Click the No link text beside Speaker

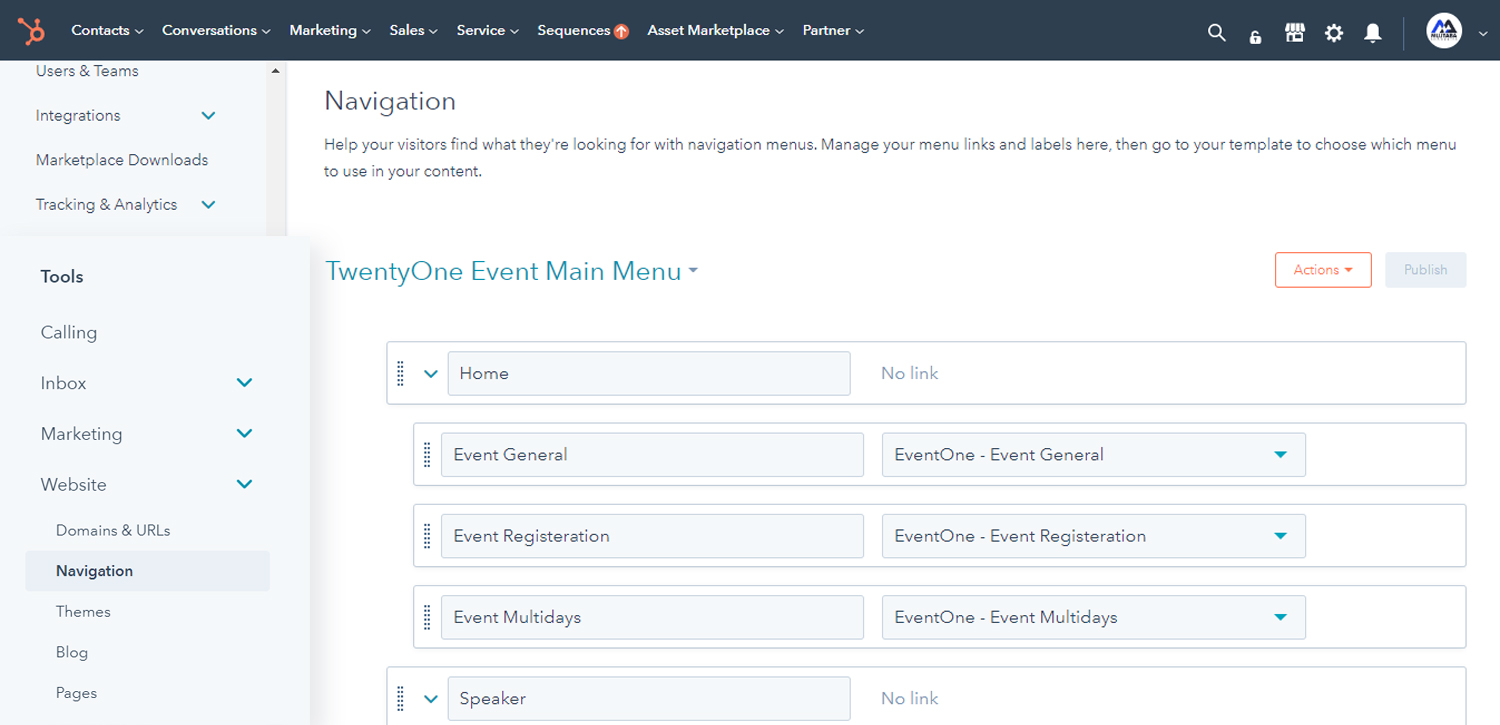coord(910,698)
